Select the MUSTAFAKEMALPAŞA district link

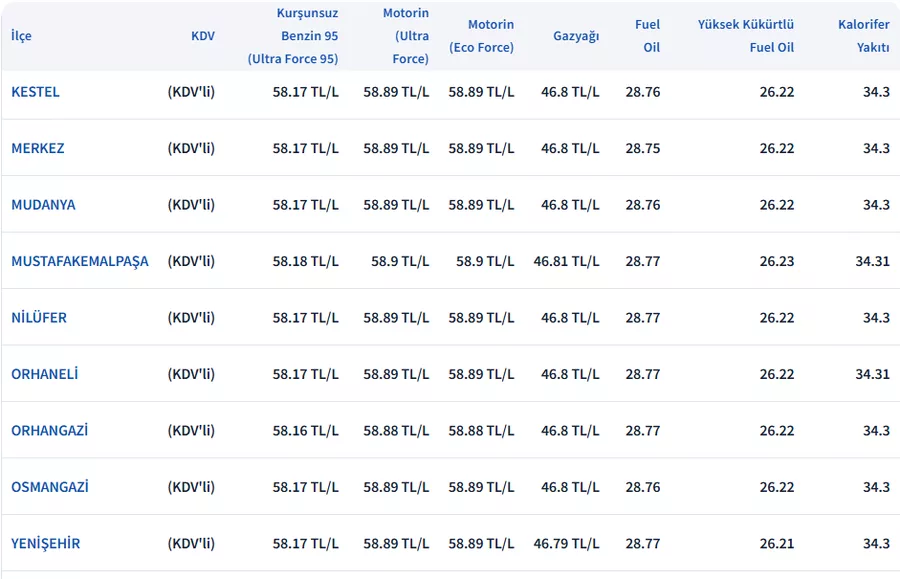pyautogui.click(x=79, y=261)
